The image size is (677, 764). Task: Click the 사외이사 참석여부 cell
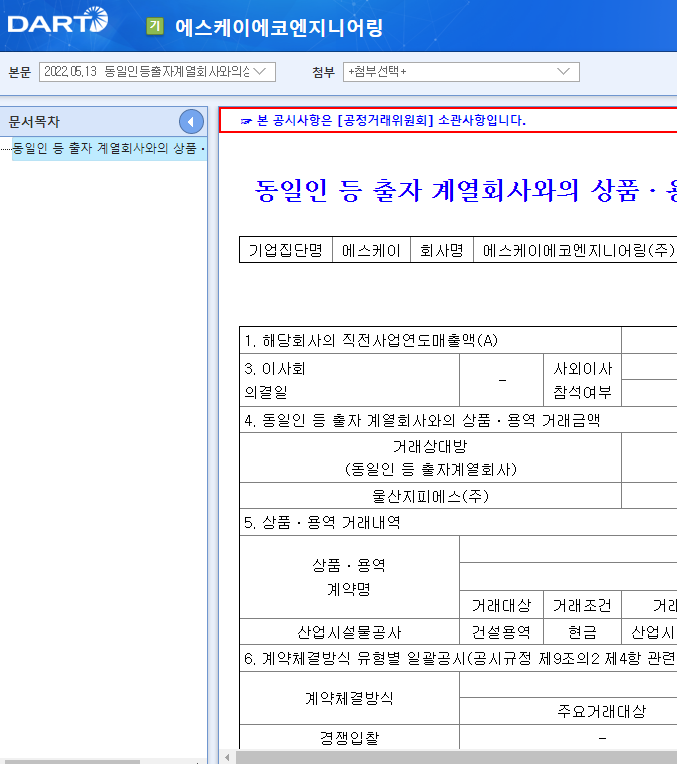(x=582, y=380)
